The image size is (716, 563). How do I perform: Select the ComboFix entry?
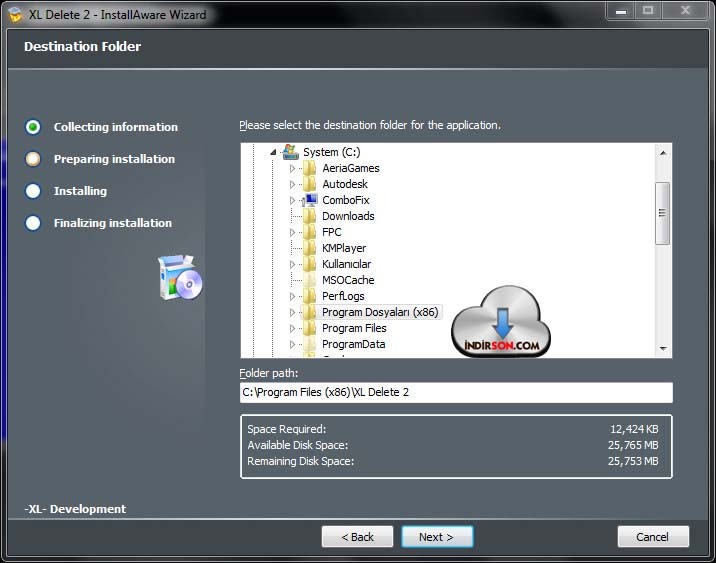pyautogui.click(x=346, y=200)
